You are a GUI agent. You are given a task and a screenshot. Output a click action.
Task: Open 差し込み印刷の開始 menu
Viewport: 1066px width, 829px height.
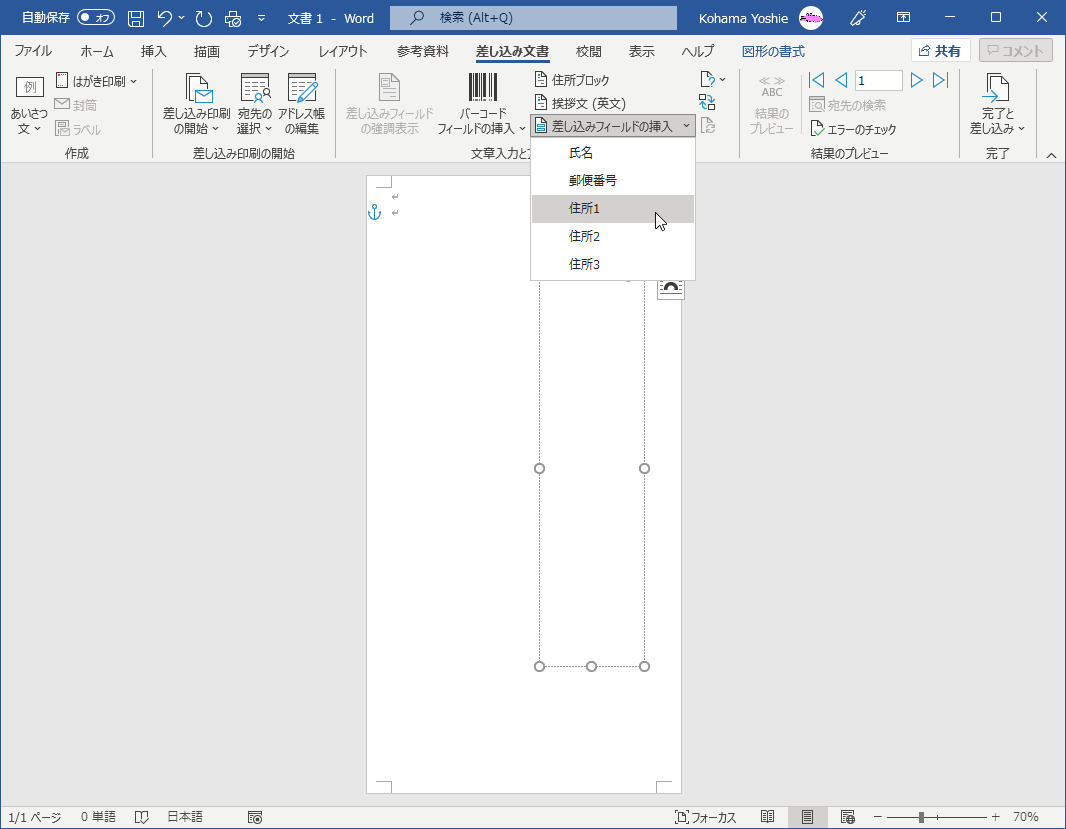point(196,104)
